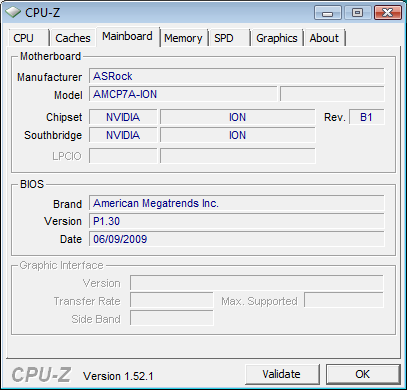Click the Max. Supported field
The image size is (407, 390).
[x=344, y=300]
